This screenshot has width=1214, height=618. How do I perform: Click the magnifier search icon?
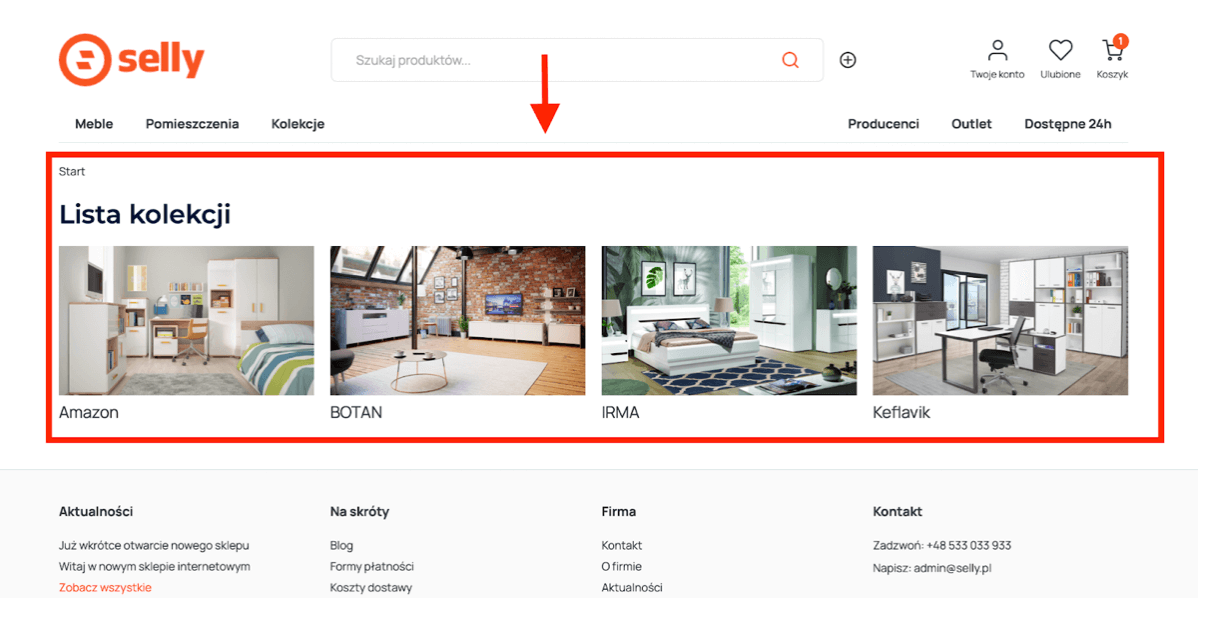coord(790,60)
